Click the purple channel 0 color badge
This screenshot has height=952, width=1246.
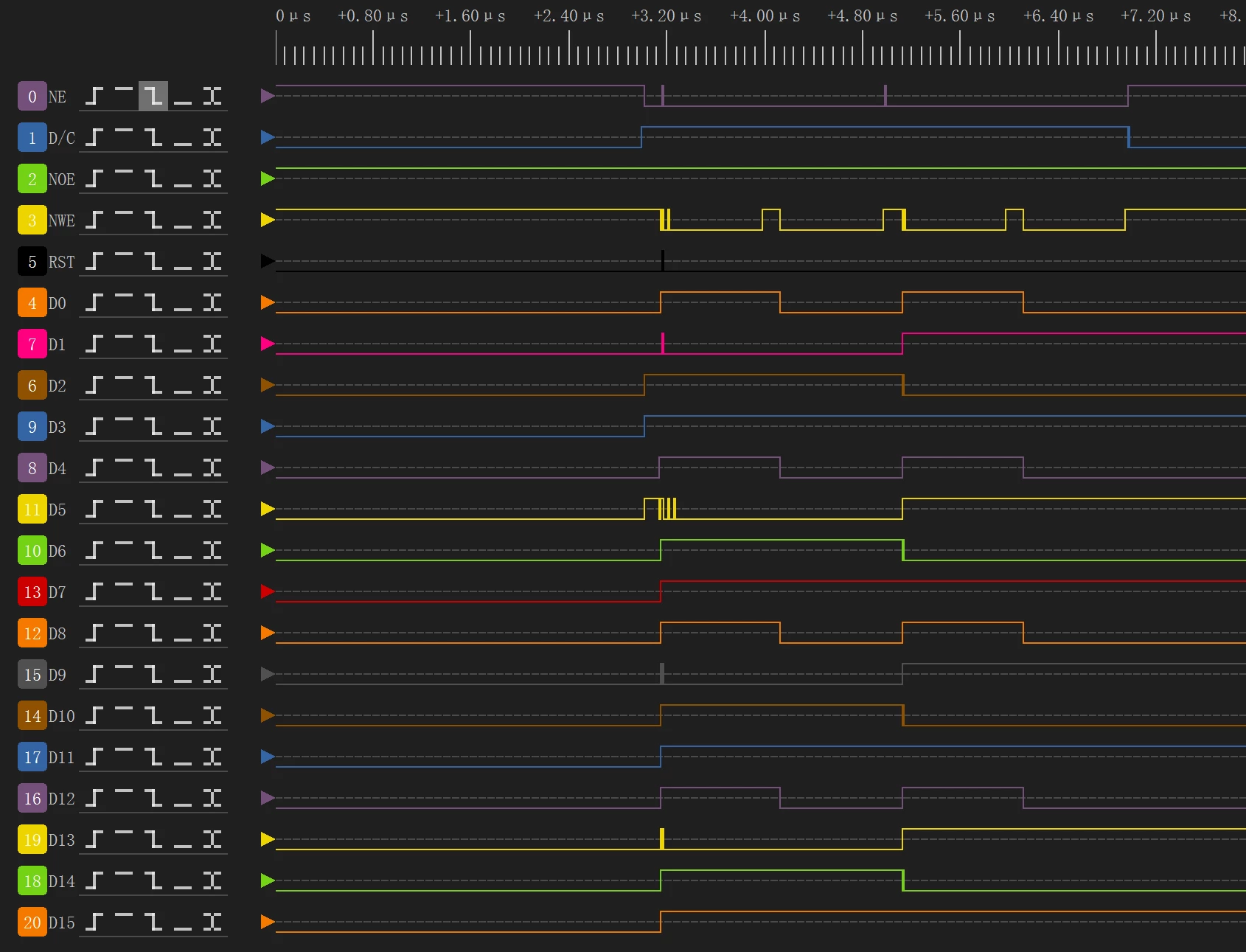tap(32, 96)
